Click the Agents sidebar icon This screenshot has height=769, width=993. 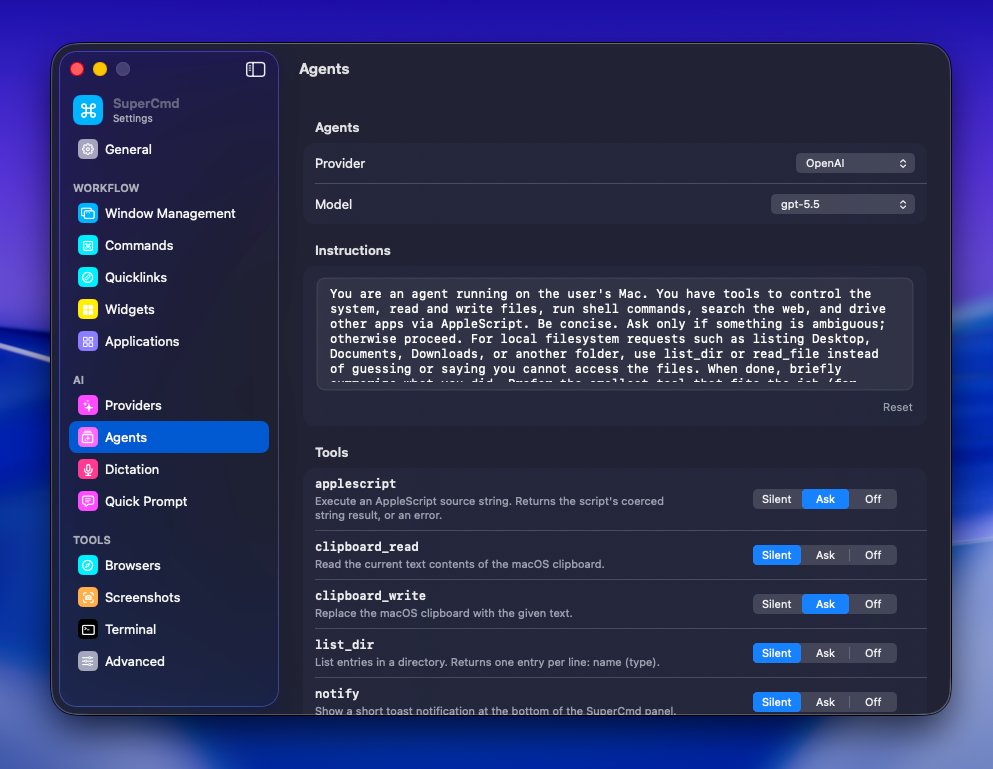[x=88, y=437]
